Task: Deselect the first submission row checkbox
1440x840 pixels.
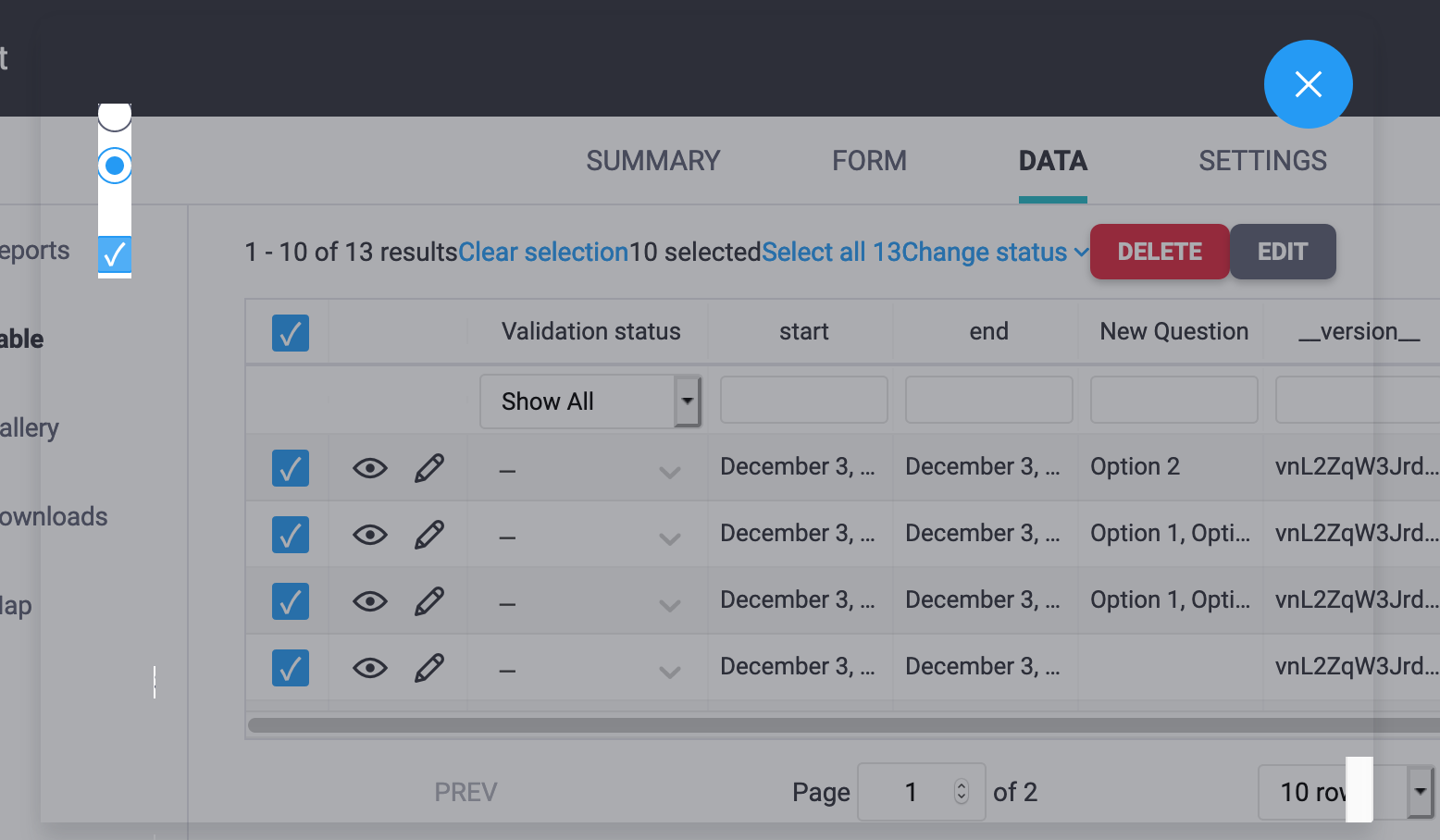Action: [290, 467]
